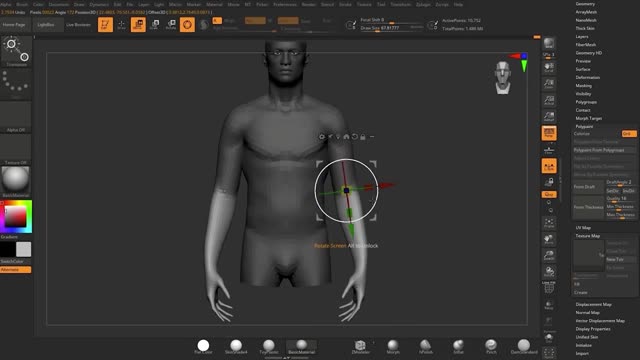640x360 pixels.
Task: Click the BPR render sphere icon
Action: (549, 43)
